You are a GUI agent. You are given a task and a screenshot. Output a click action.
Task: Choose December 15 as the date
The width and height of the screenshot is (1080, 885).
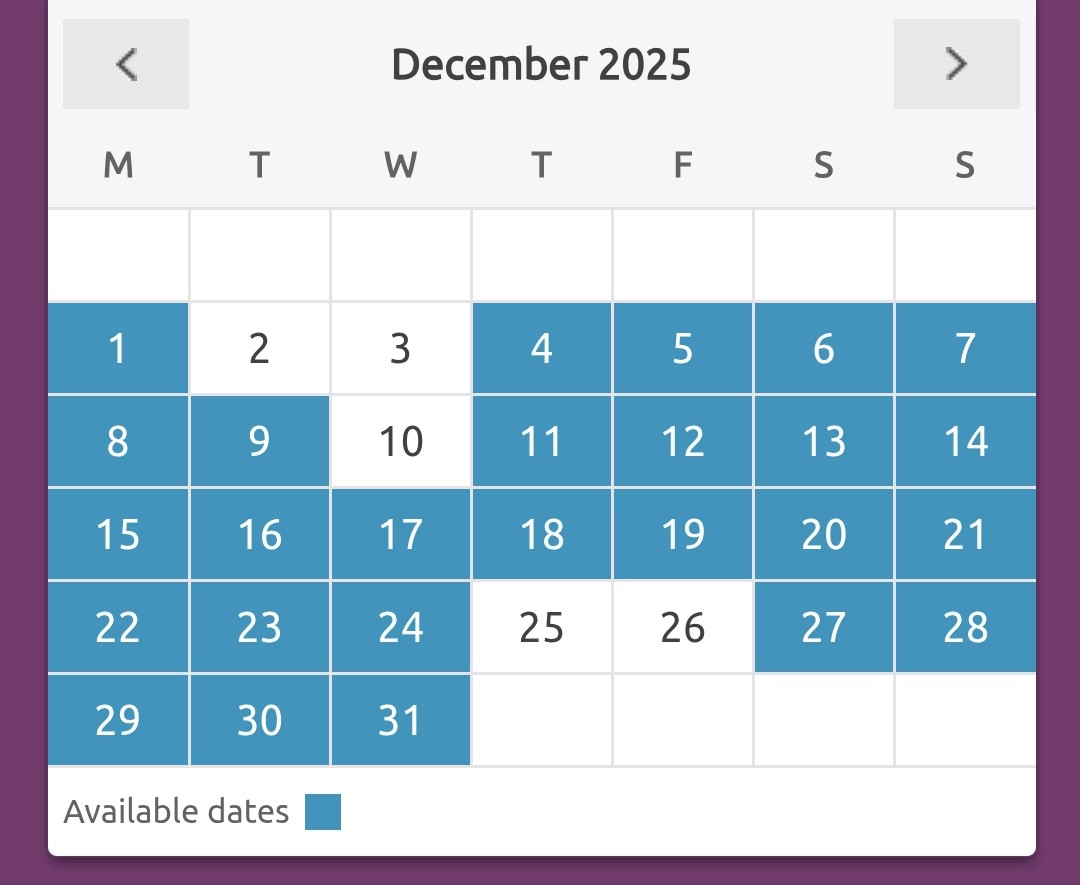[x=118, y=534]
